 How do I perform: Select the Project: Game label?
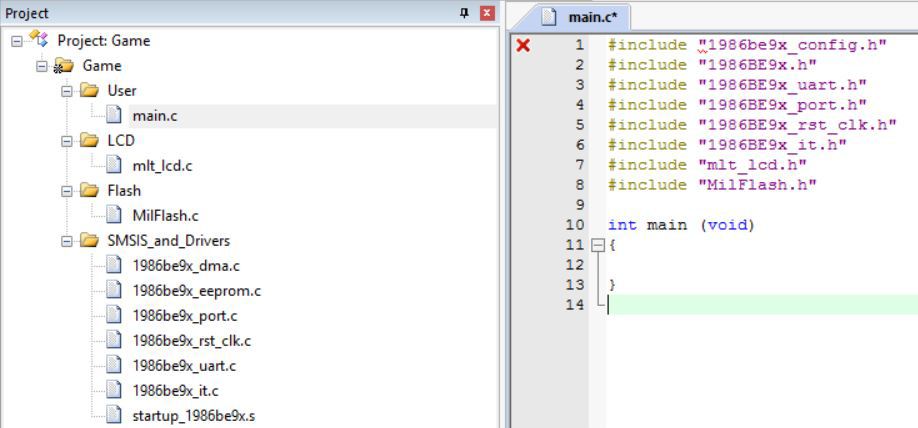[104, 41]
